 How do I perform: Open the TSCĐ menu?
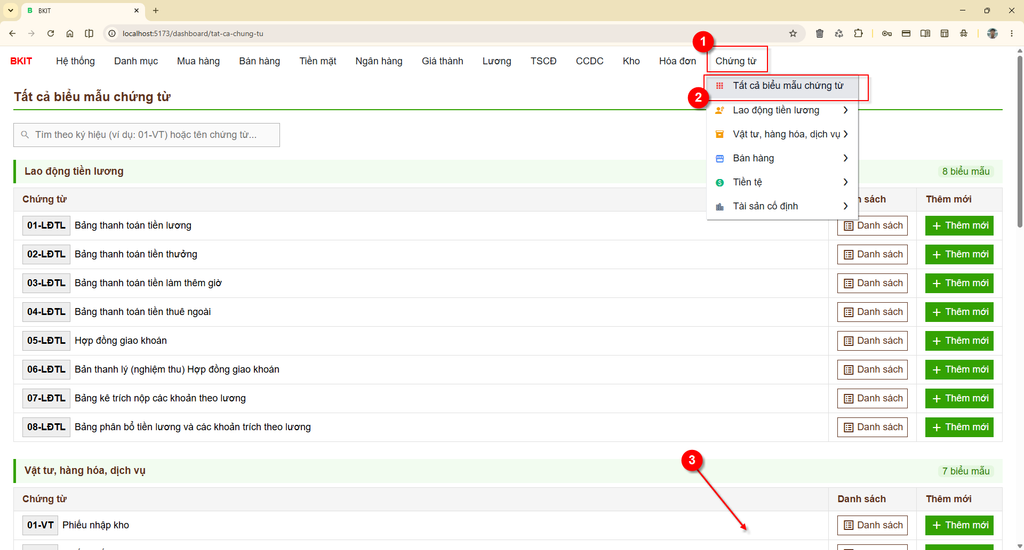pyautogui.click(x=543, y=61)
